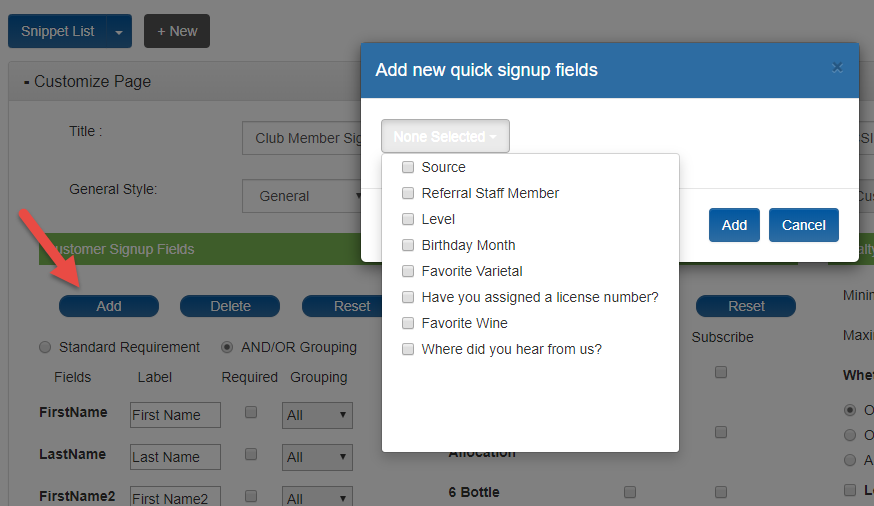Screen dimensions: 874x506
Task: Open Snippet List dropdown caret
Action: tap(119, 32)
